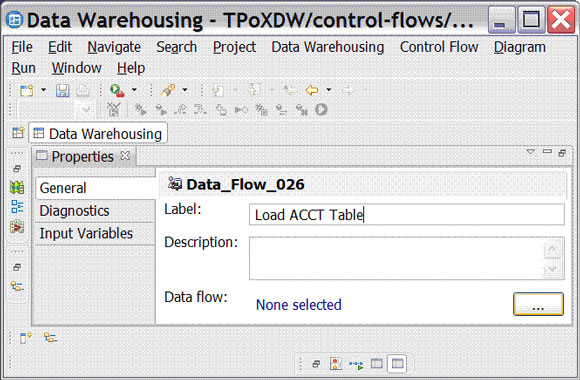The width and height of the screenshot is (580, 380).
Task: Open the Search icon dropdown arrow
Action: 185,90
